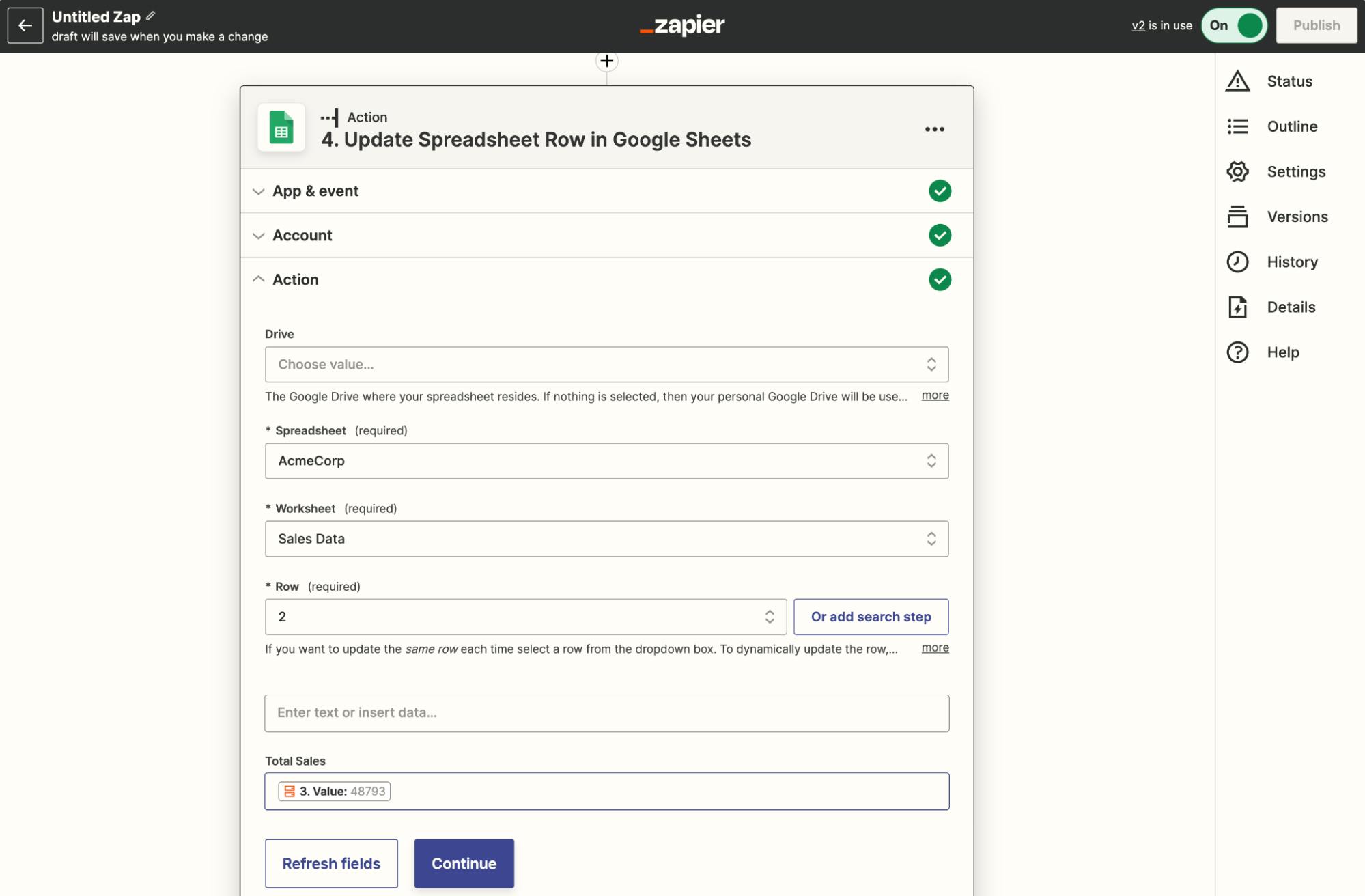Click the Versions stack icon
This screenshot has width=1365, height=896.
point(1237,216)
